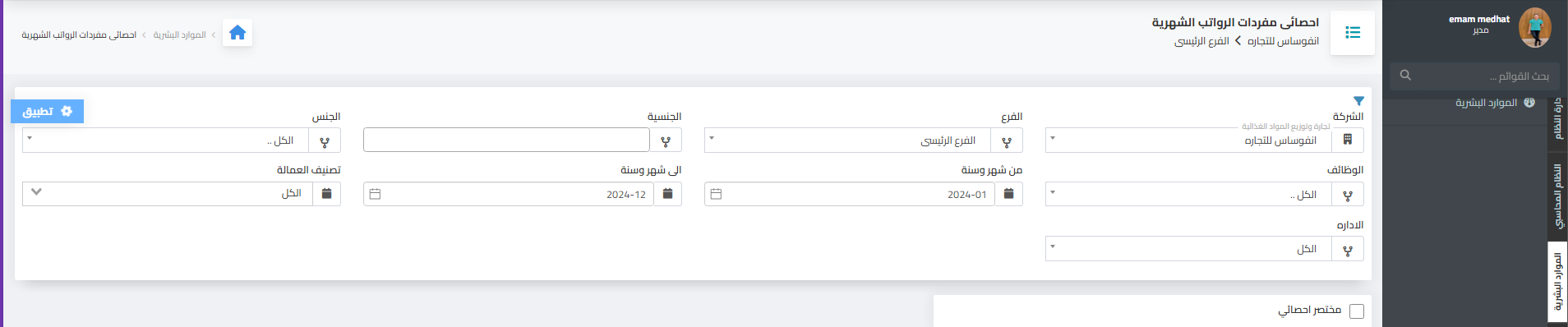Click calendar icon for من شهر وسنة
1568x327 pixels.
pos(1009,194)
